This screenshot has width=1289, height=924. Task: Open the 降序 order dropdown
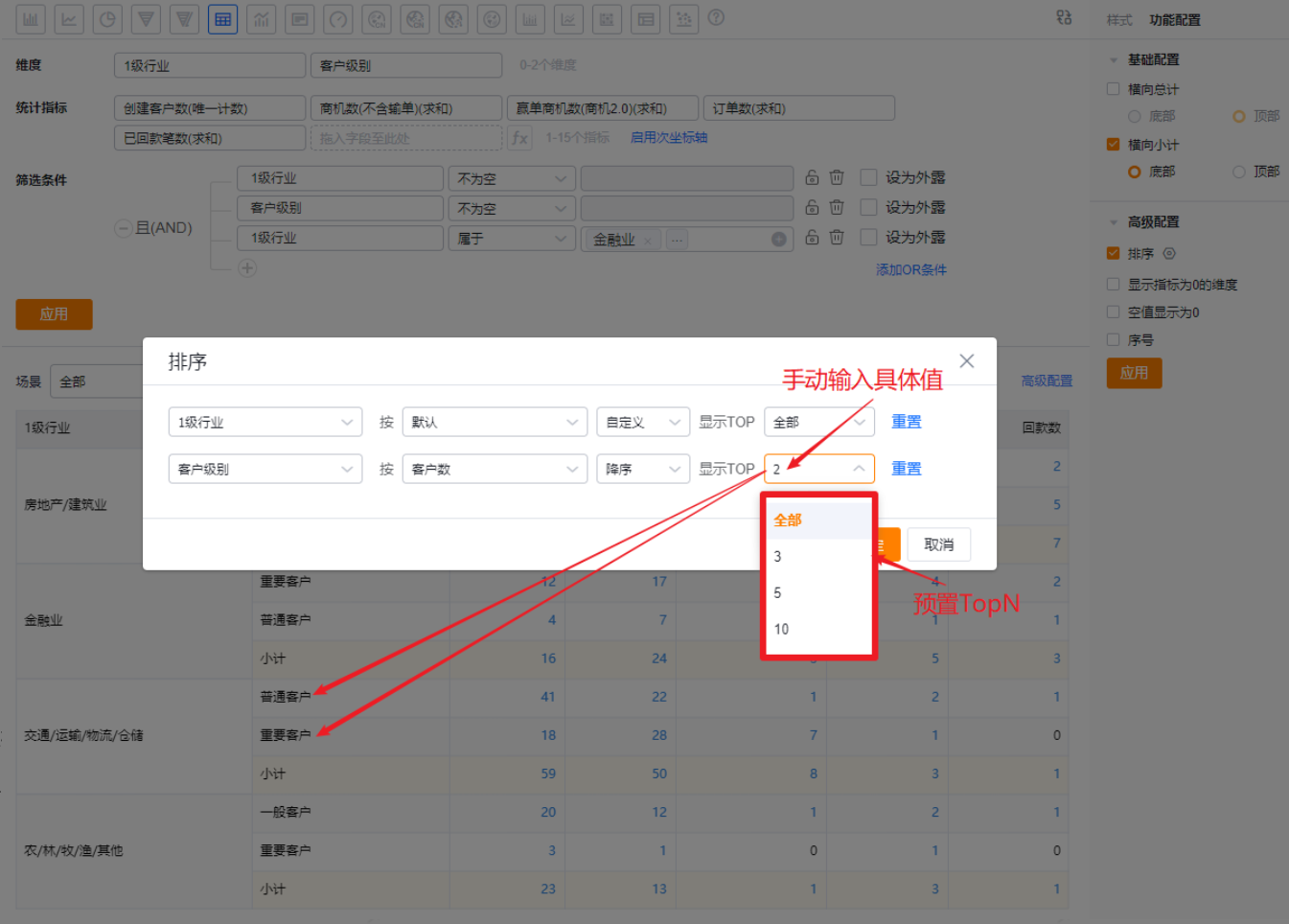click(x=643, y=469)
